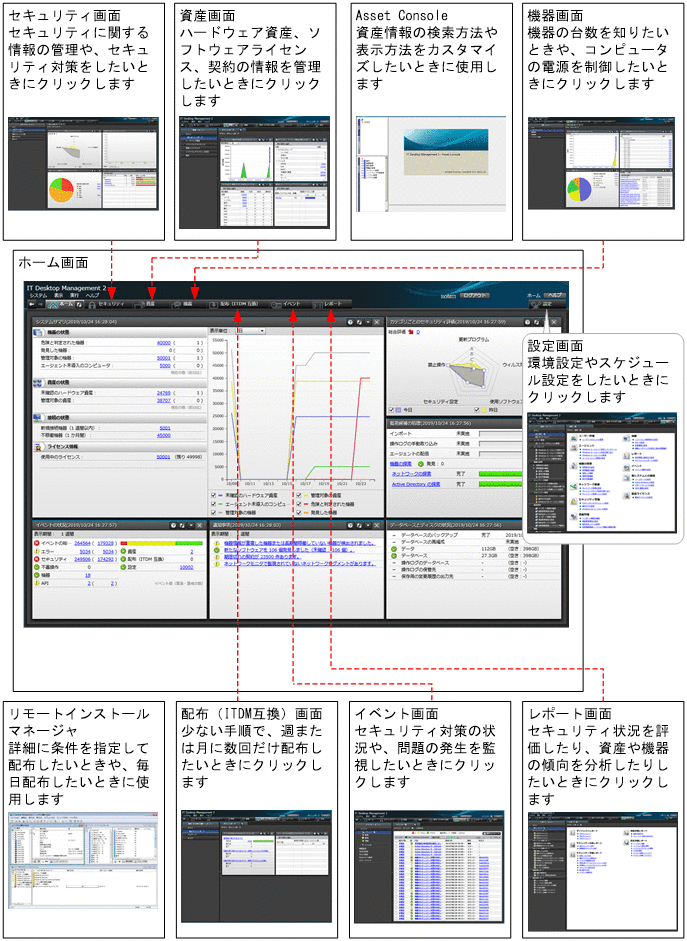Screen dimensions: 687x941
Task: Open the 設定 screen button
Action: (x=545, y=305)
